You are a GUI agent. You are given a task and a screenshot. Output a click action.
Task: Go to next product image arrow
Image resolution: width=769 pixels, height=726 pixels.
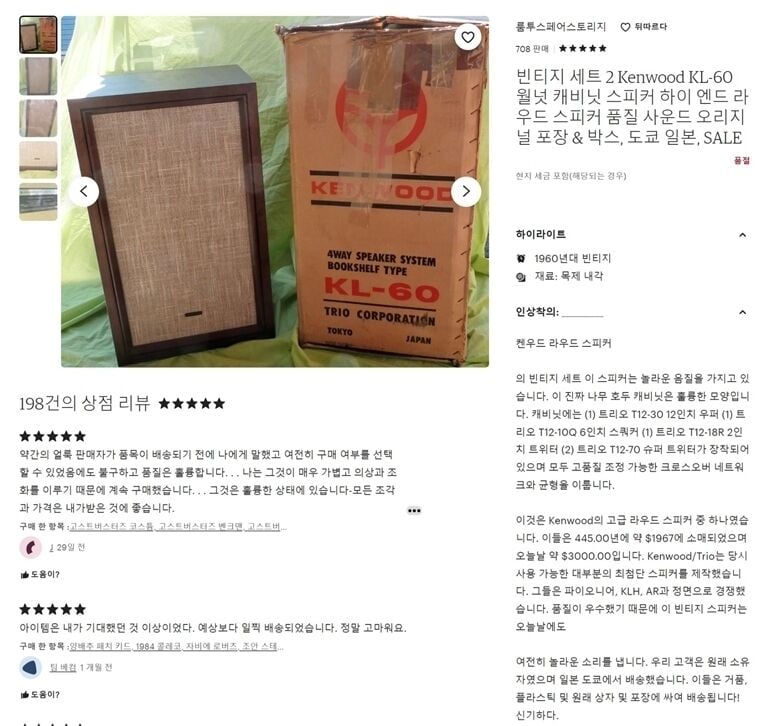tap(466, 191)
